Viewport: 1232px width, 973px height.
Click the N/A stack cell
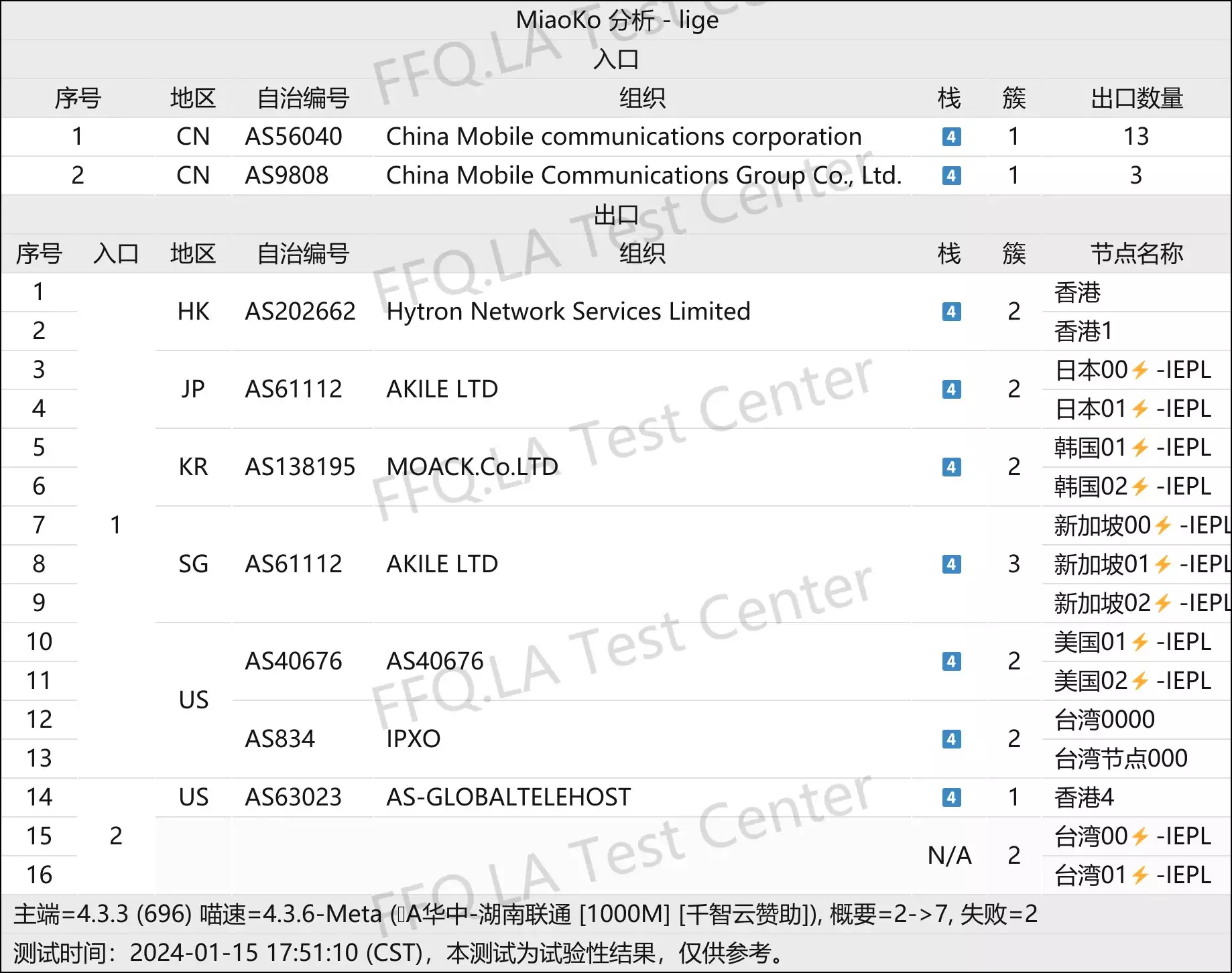949,856
